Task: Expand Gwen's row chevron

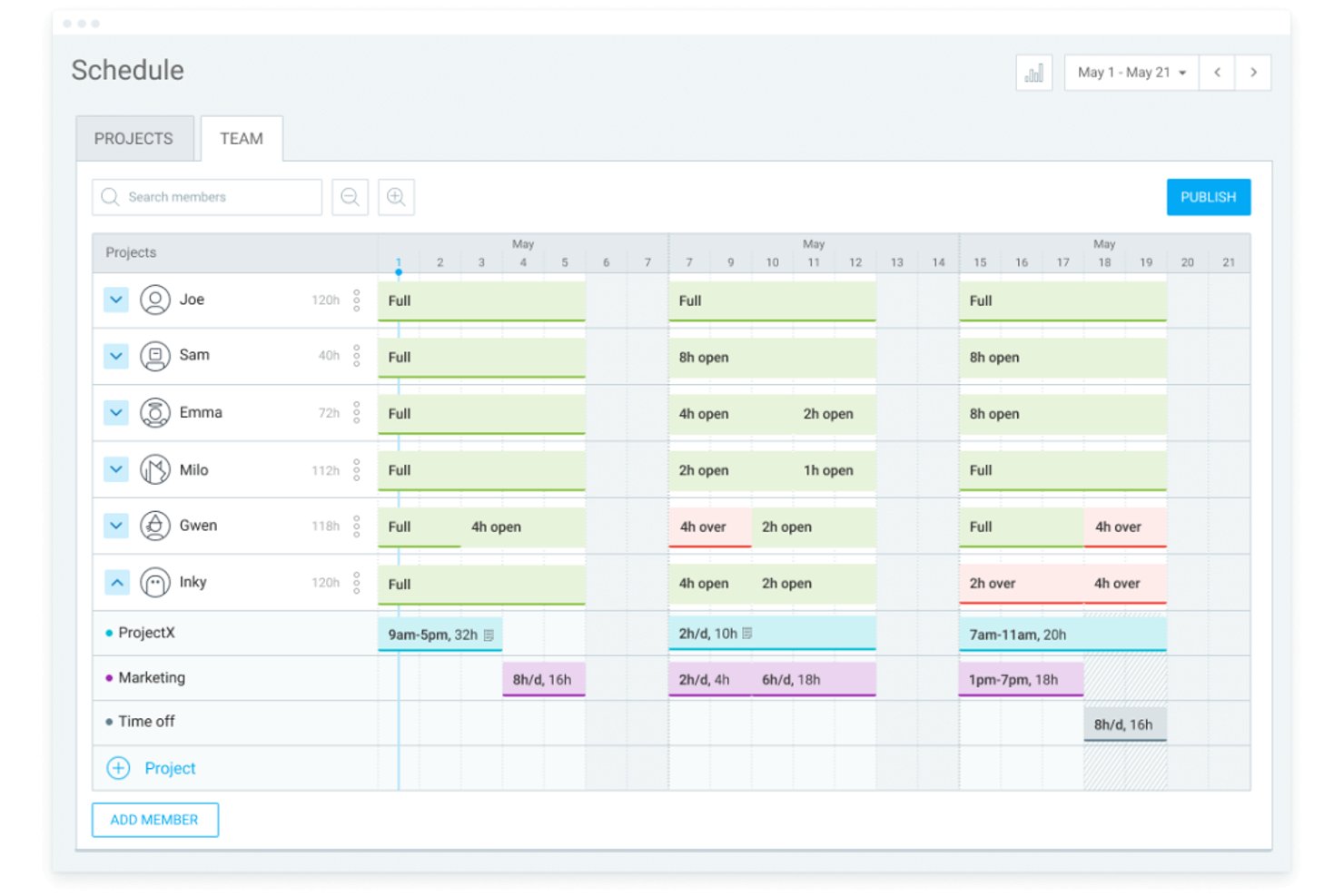Action: 116,527
